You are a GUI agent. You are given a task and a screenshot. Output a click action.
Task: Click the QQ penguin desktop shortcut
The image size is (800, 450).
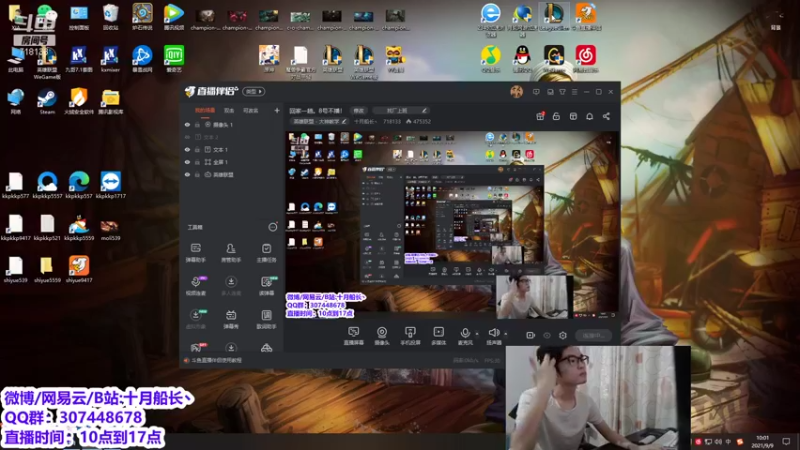click(x=522, y=59)
